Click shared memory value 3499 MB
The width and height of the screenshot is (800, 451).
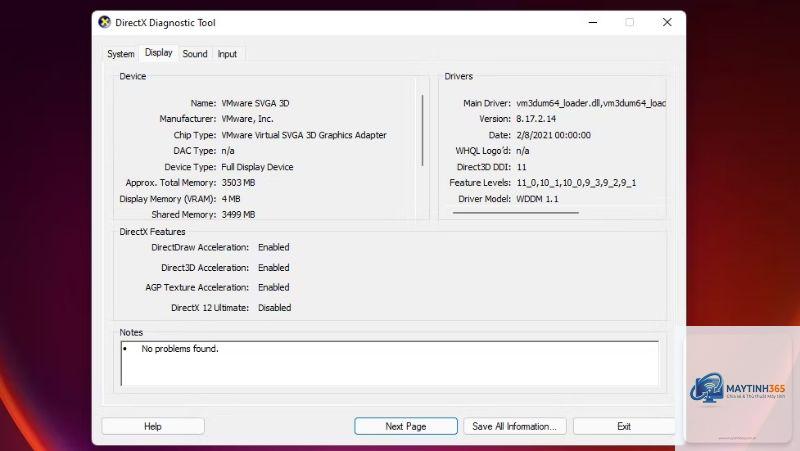(238, 215)
